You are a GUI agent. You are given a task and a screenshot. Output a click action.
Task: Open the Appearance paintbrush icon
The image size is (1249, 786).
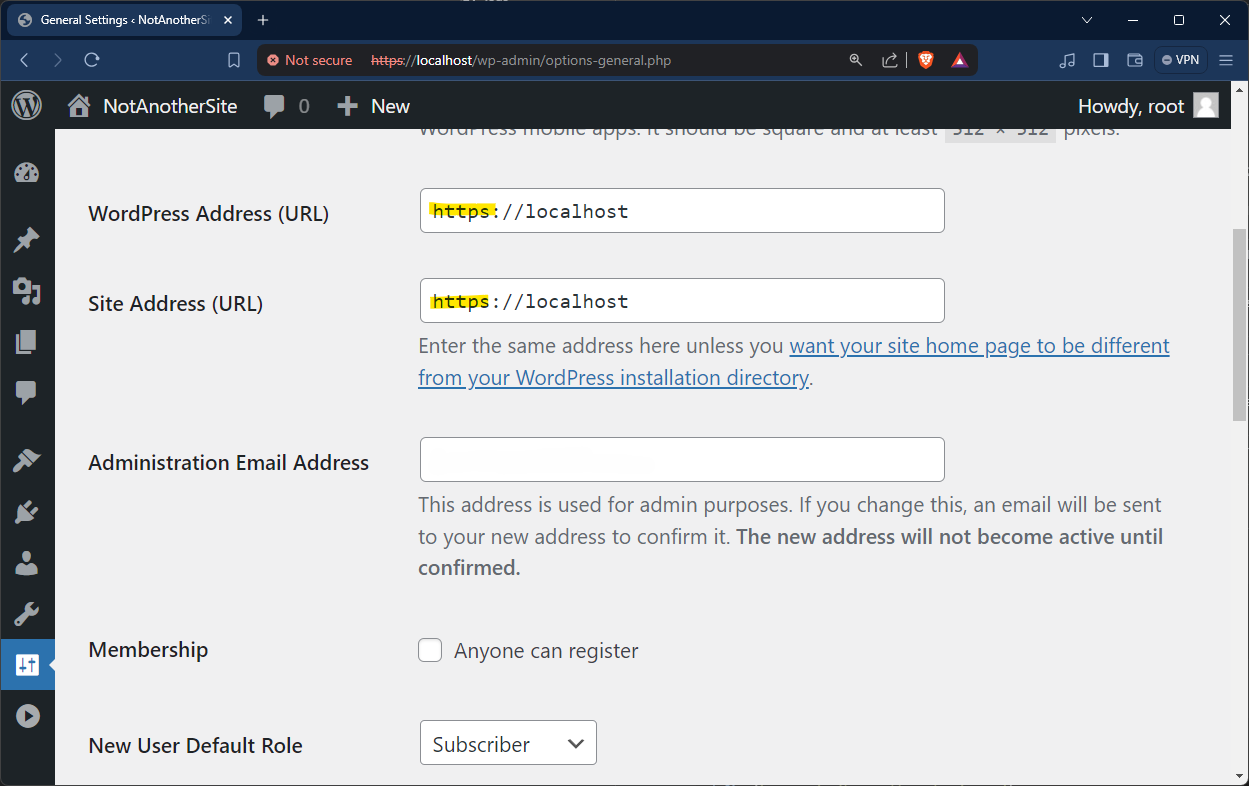tap(27, 460)
